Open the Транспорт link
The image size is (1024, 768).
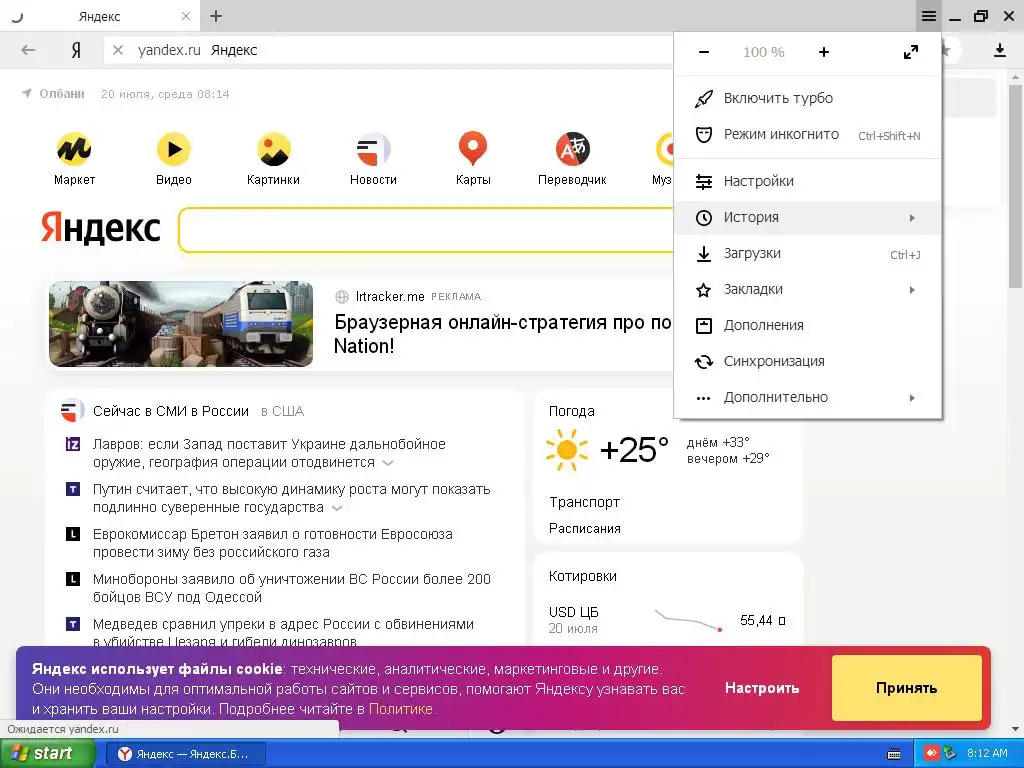[584, 502]
